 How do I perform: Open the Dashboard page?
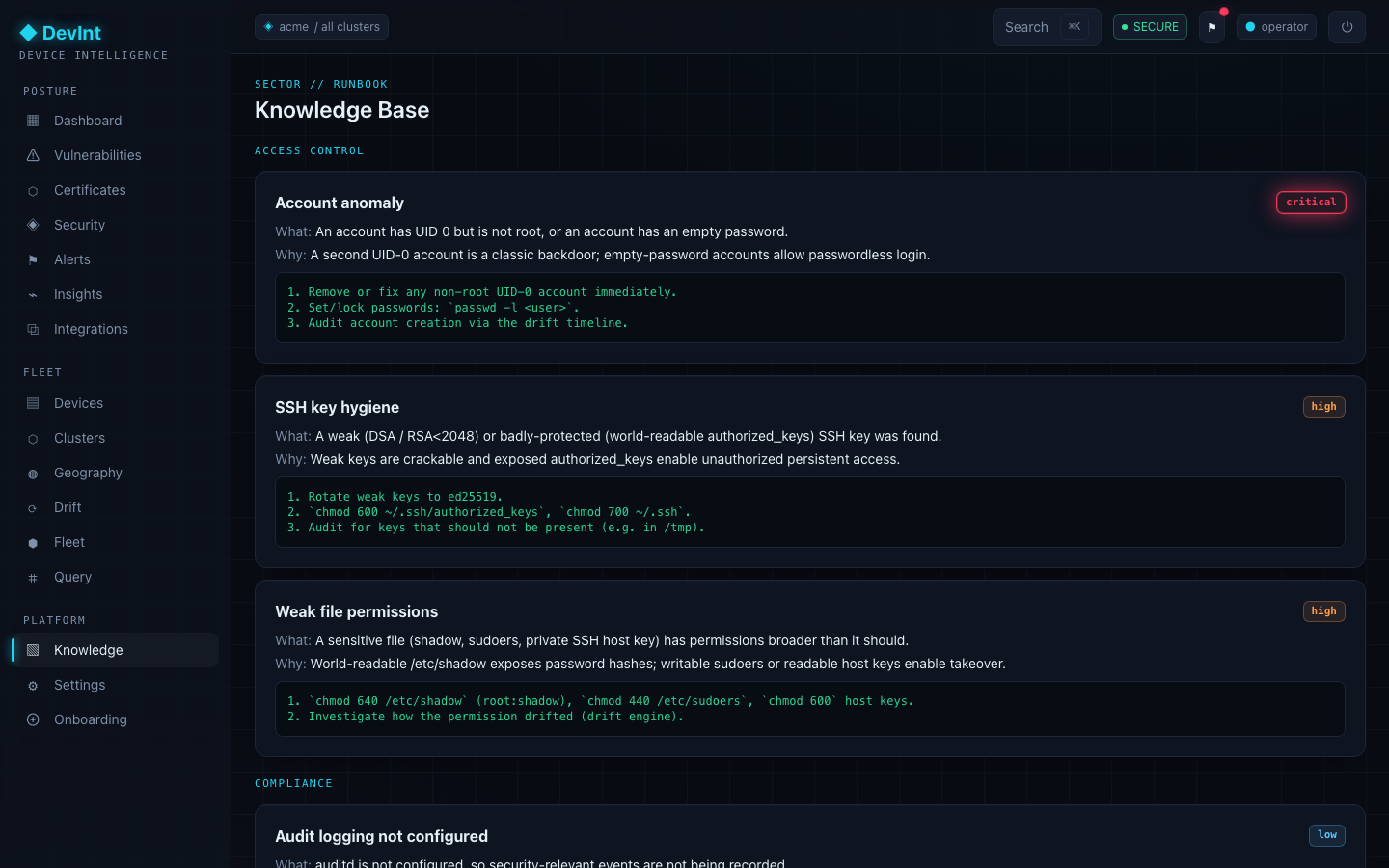click(x=116, y=121)
